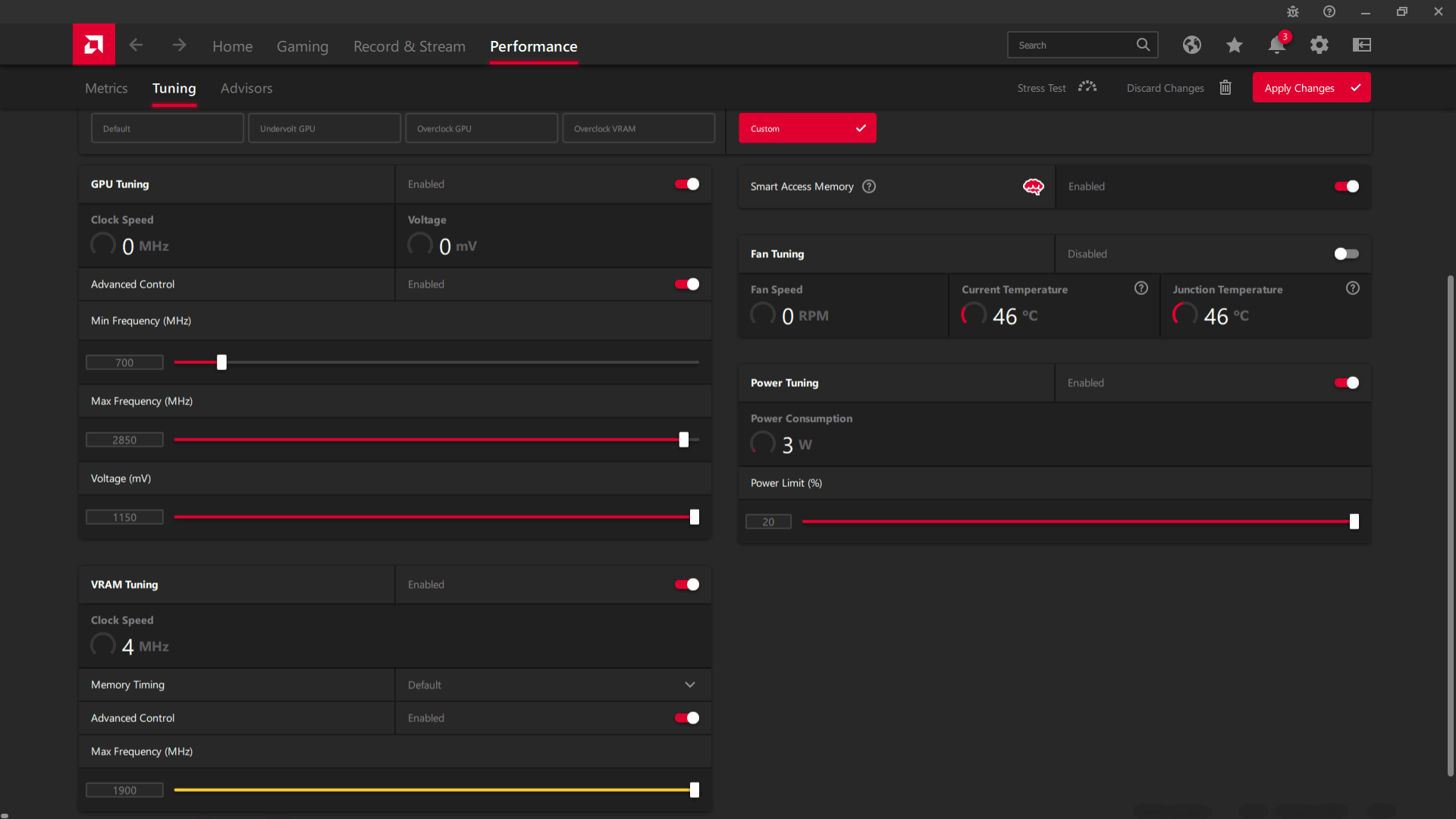The width and height of the screenshot is (1456, 819).
Task: Open the Memory Timing dropdown
Action: click(553, 684)
